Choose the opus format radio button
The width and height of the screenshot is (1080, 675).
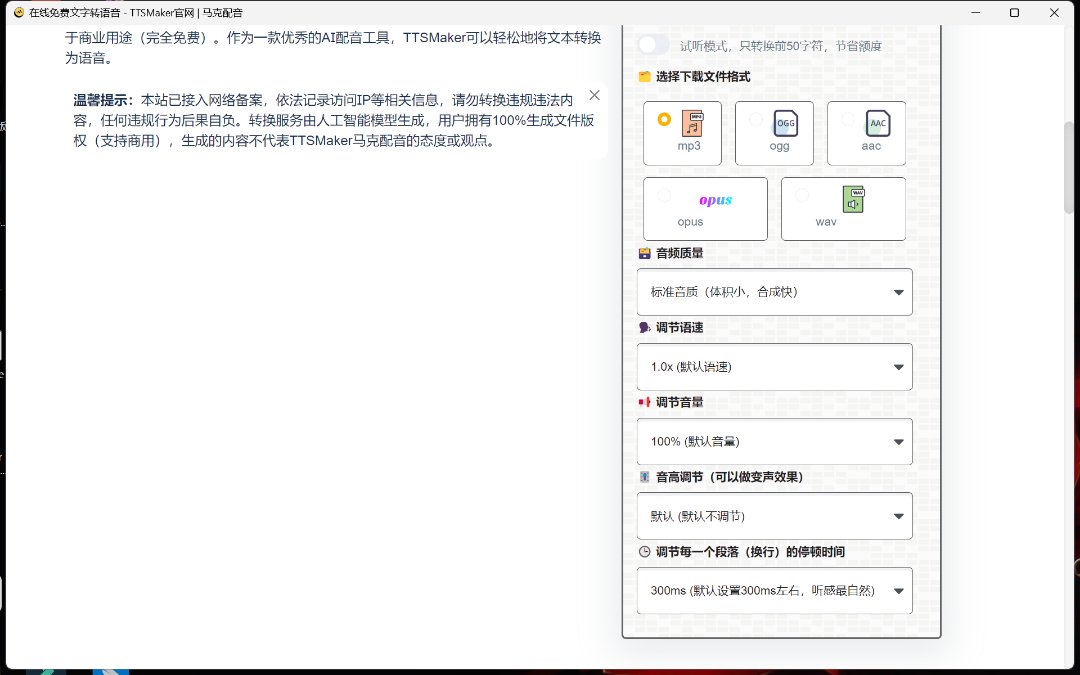coord(664,196)
